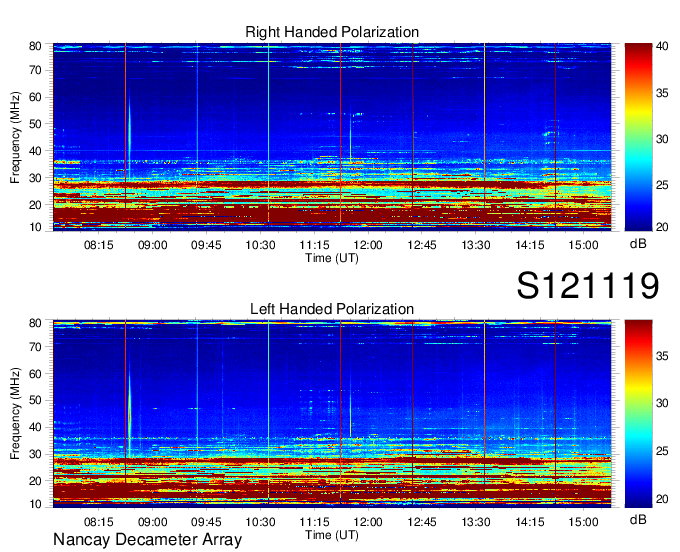This screenshot has width=680, height=552.
Task: Click the Left Handed panel color scale bar
Action: [x=638, y=414]
